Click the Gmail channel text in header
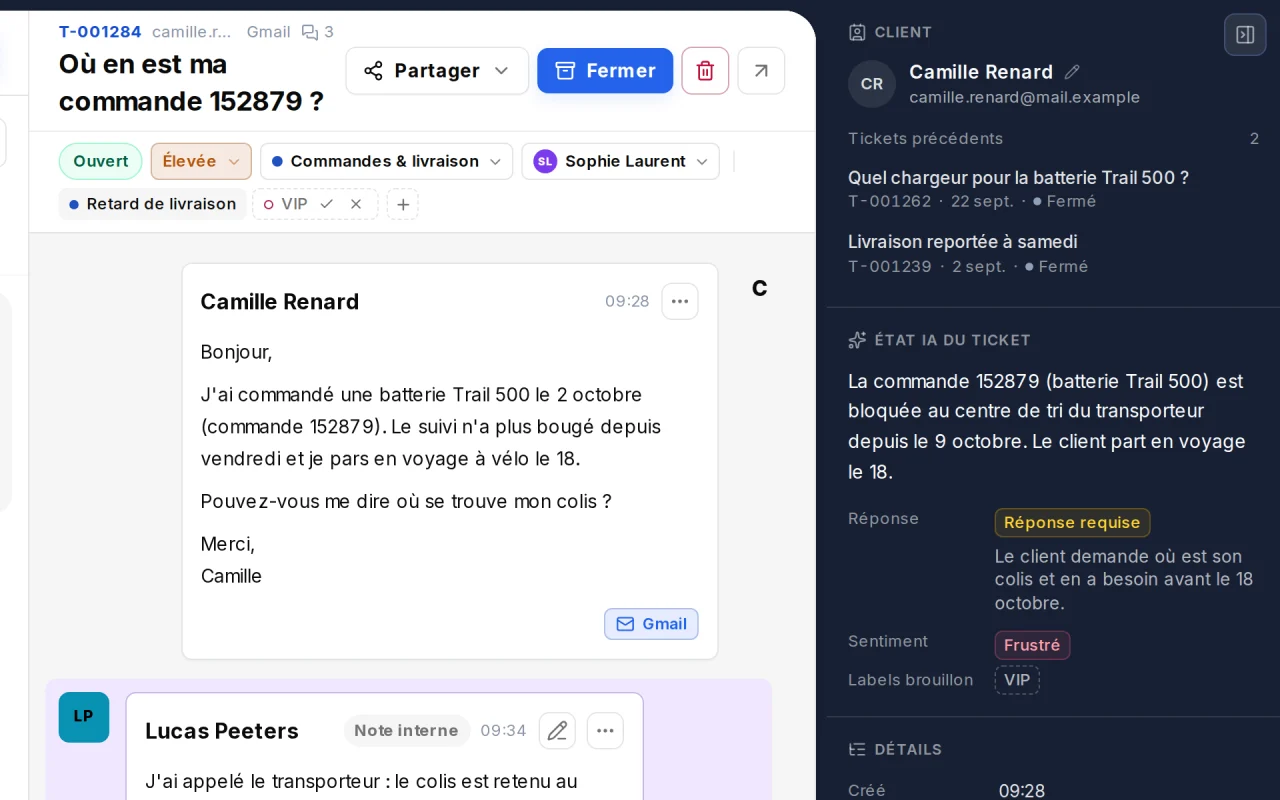 pos(268,32)
